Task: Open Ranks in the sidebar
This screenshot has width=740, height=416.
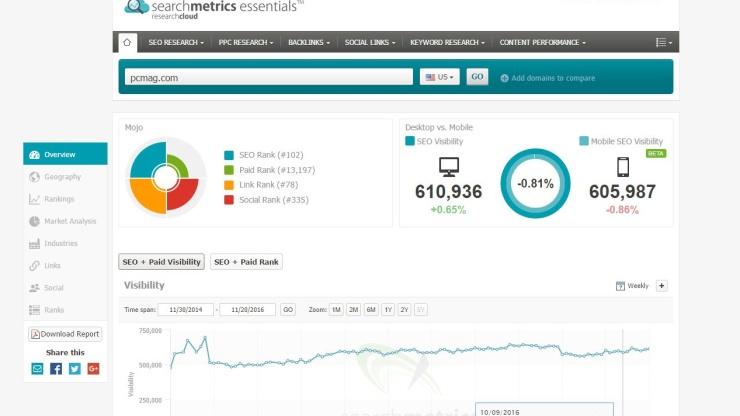Action: pyautogui.click(x=65, y=310)
